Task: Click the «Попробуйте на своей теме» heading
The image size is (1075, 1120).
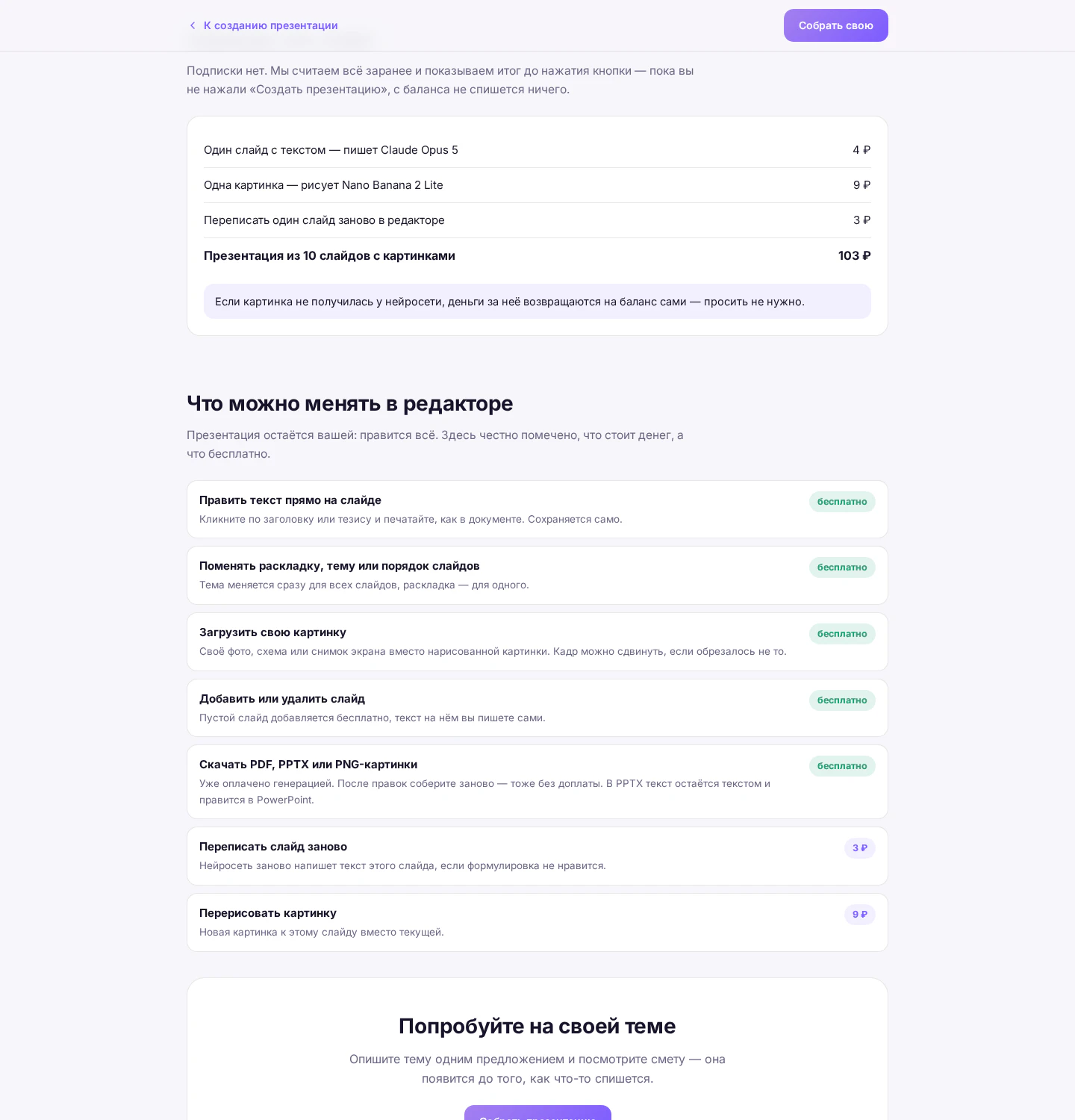Action: click(x=537, y=1026)
